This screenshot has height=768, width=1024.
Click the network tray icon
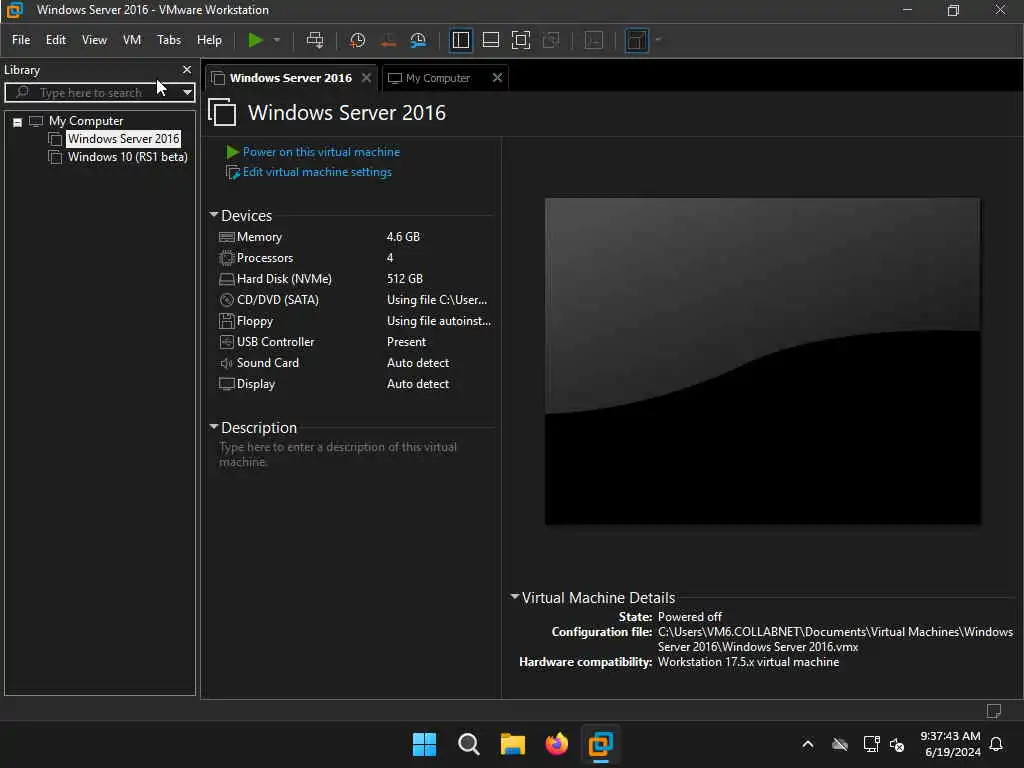[x=871, y=744]
